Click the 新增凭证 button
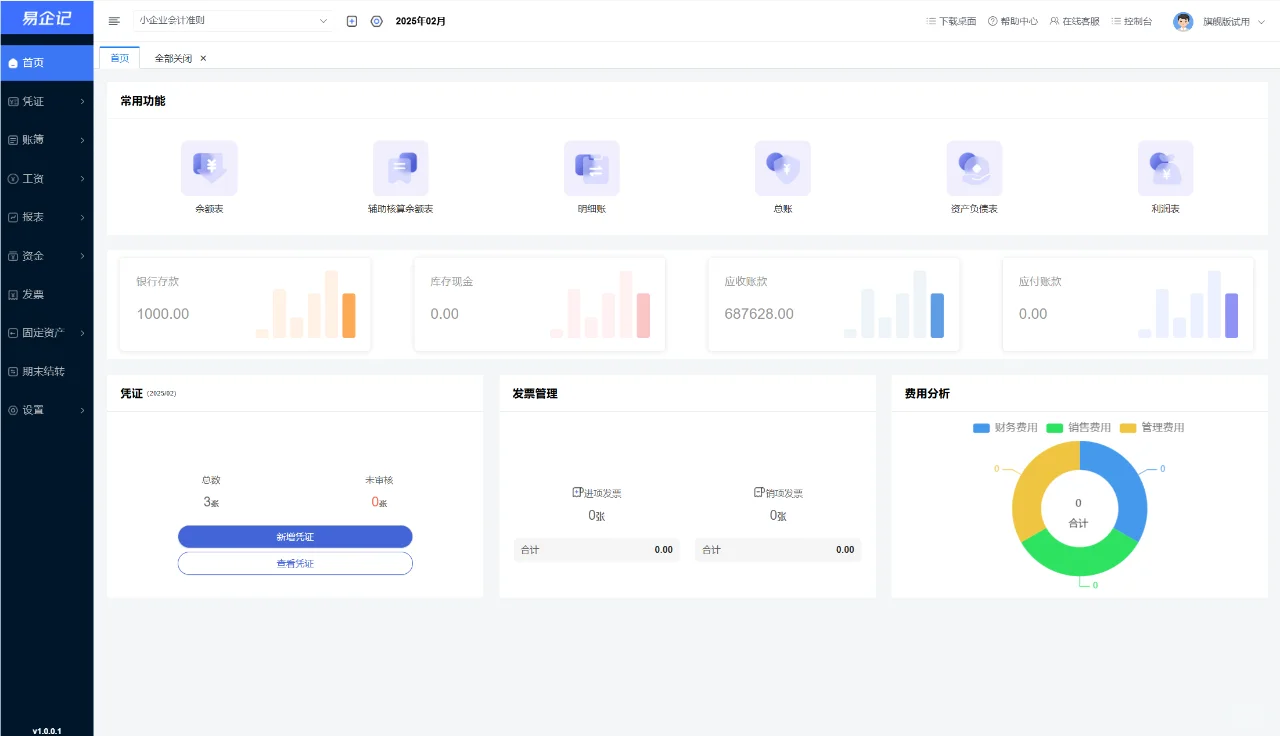 point(295,537)
